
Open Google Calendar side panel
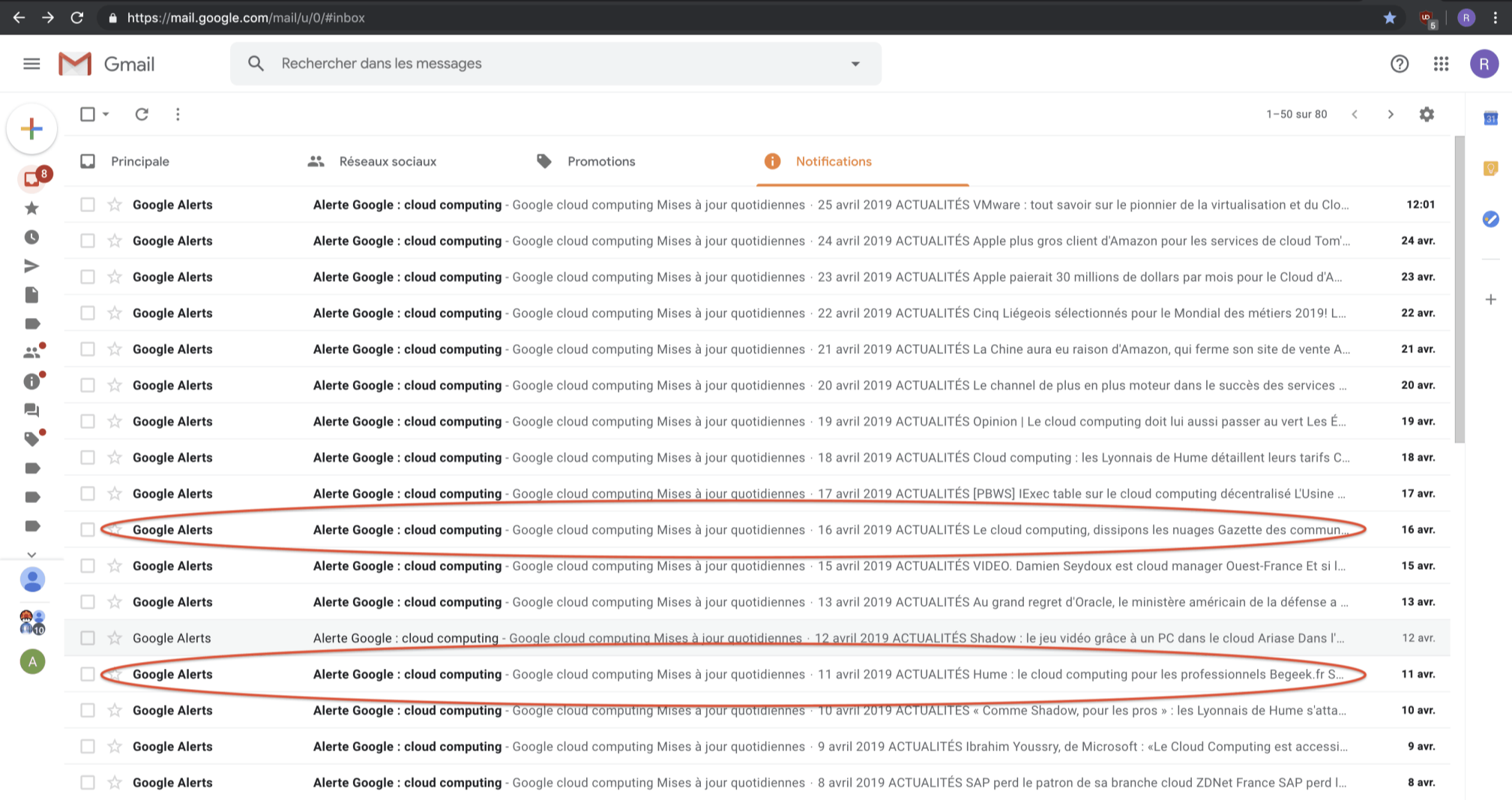coord(1490,118)
